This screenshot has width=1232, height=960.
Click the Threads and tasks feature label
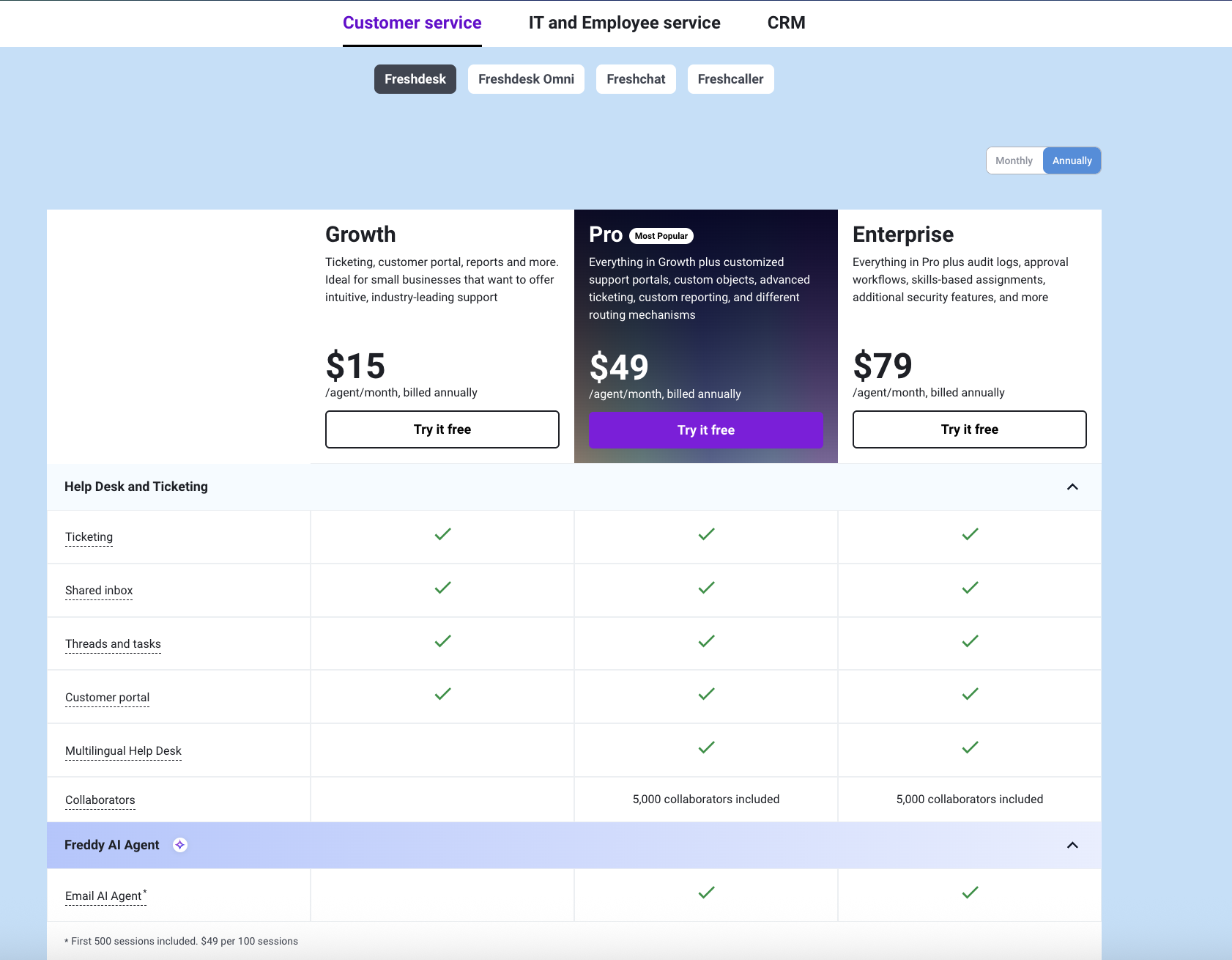pyautogui.click(x=113, y=644)
